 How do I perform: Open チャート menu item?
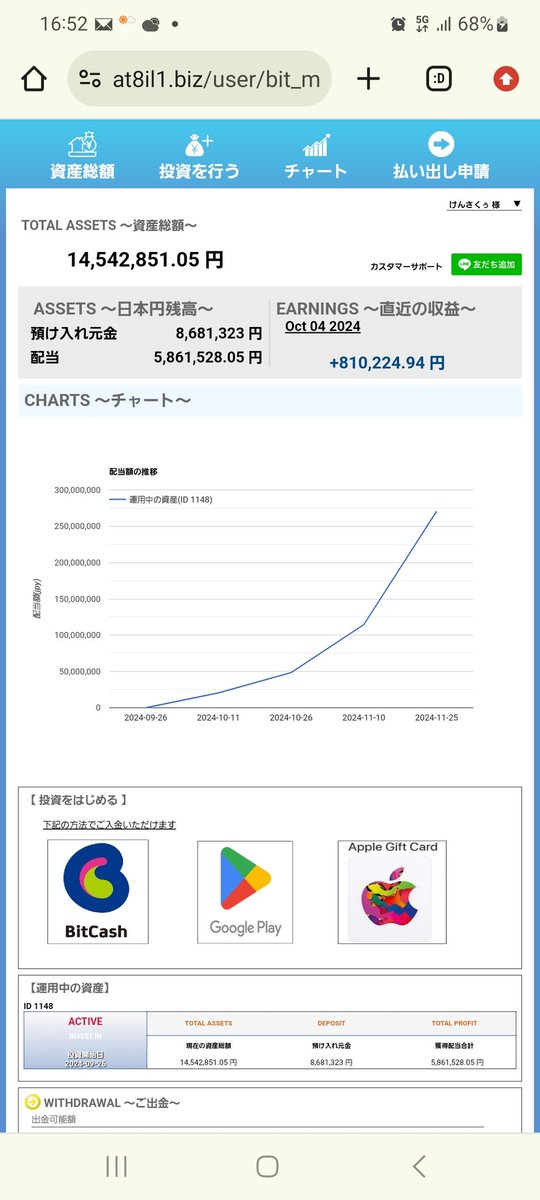318,156
